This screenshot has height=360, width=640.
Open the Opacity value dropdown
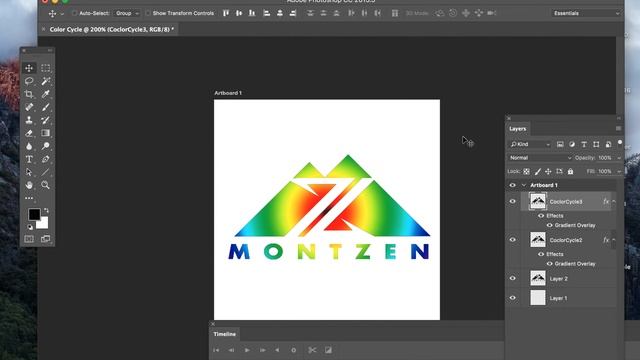(x=619, y=158)
